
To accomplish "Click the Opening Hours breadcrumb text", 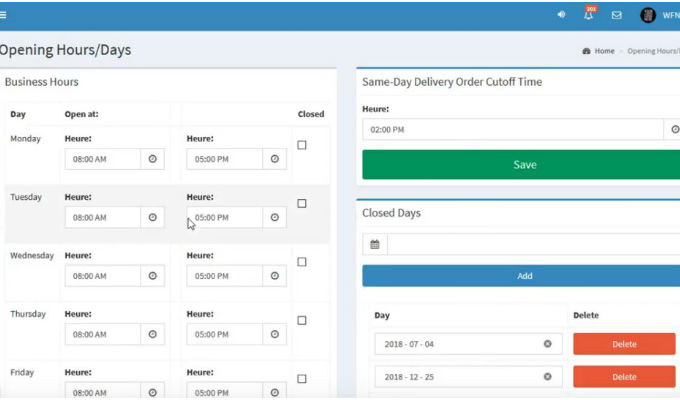I will (x=654, y=51).
